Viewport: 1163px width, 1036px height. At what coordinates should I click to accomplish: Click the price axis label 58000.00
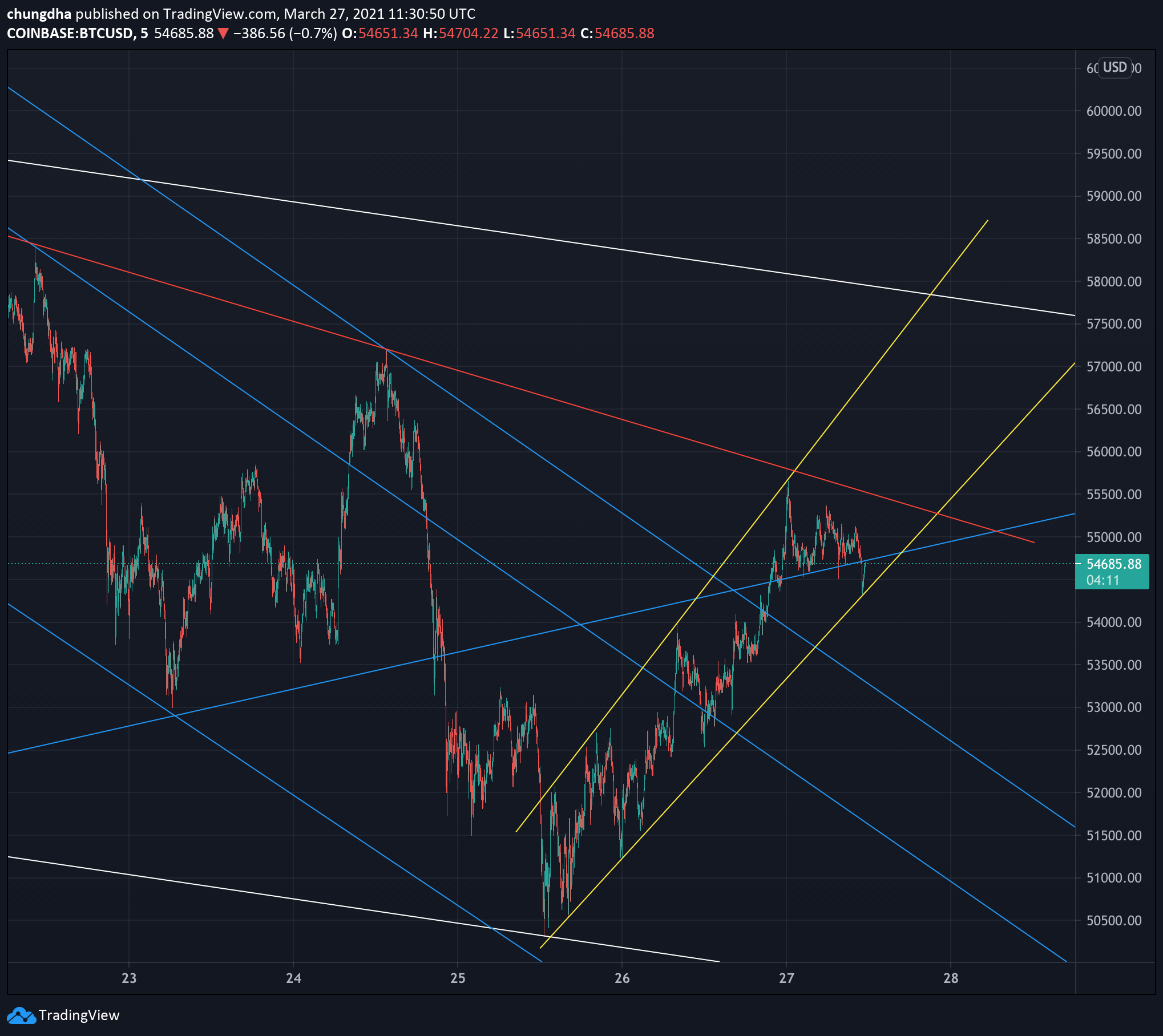point(1114,281)
